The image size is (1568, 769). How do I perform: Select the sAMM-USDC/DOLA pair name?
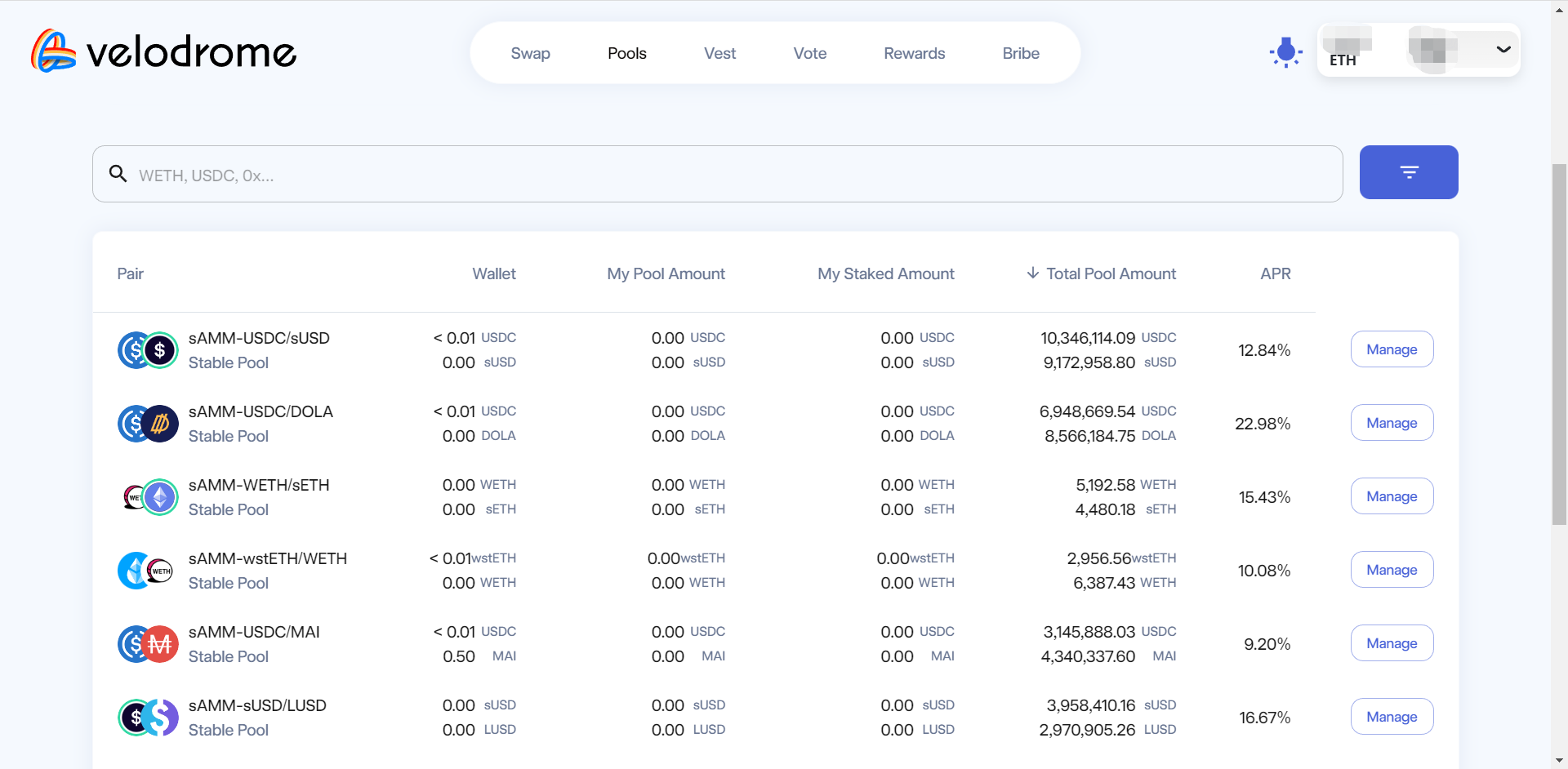[261, 411]
